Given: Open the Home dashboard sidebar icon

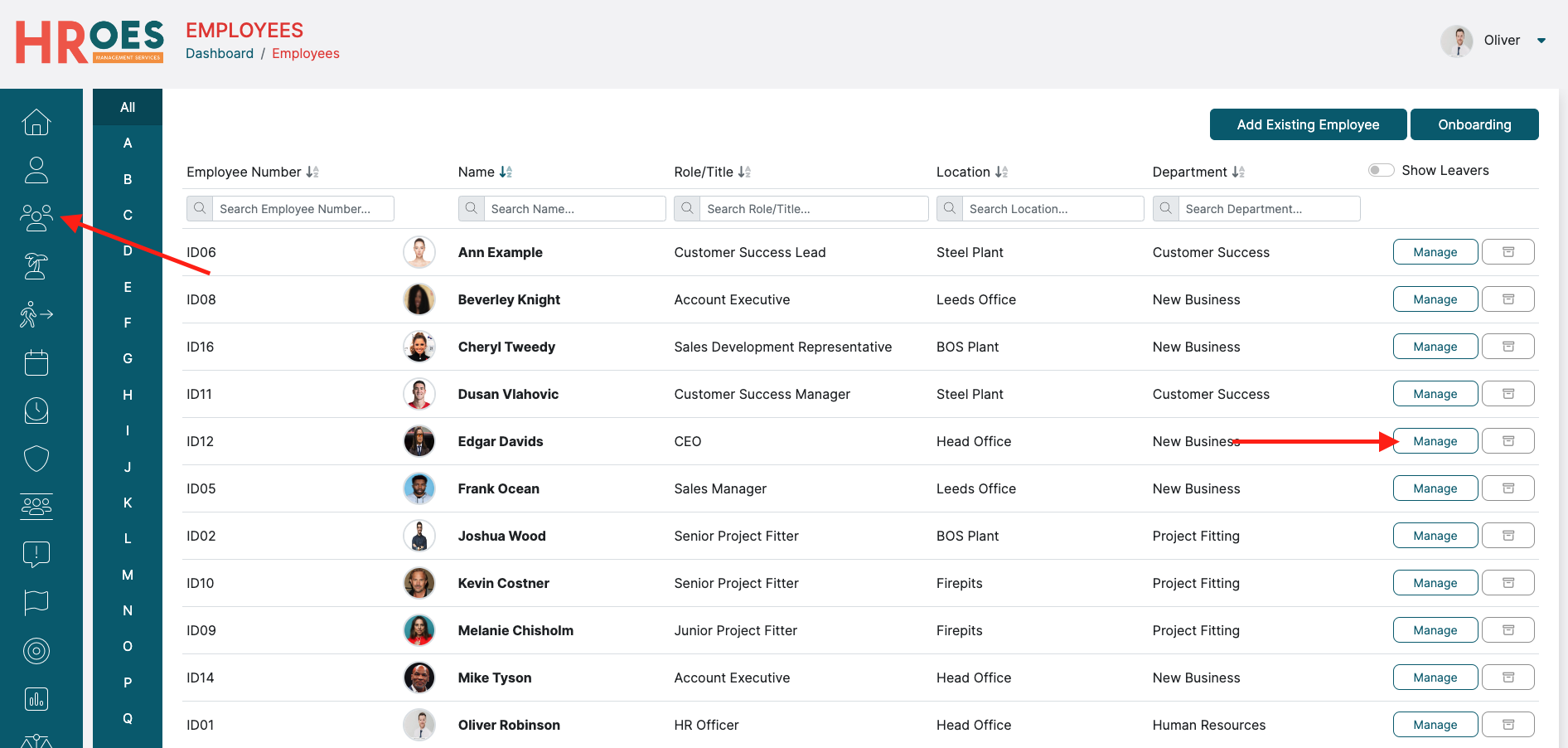Looking at the screenshot, I should pos(36,122).
